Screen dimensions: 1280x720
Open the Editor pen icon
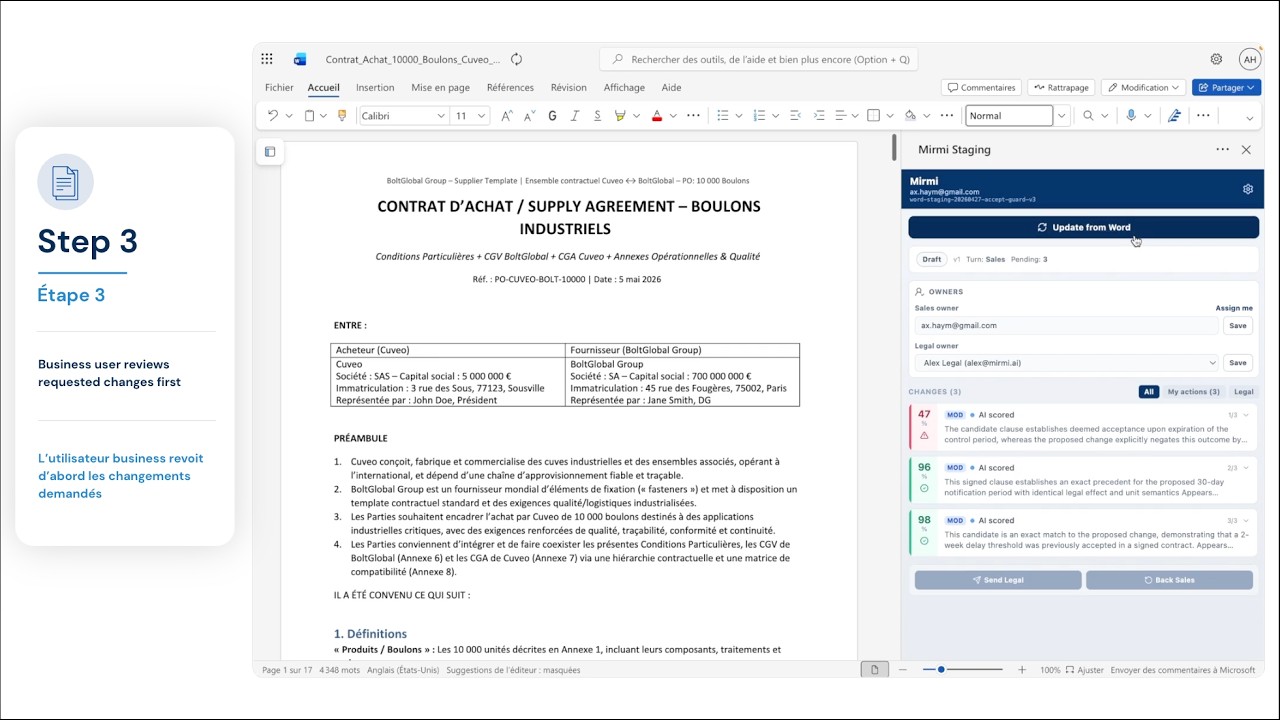point(1175,116)
